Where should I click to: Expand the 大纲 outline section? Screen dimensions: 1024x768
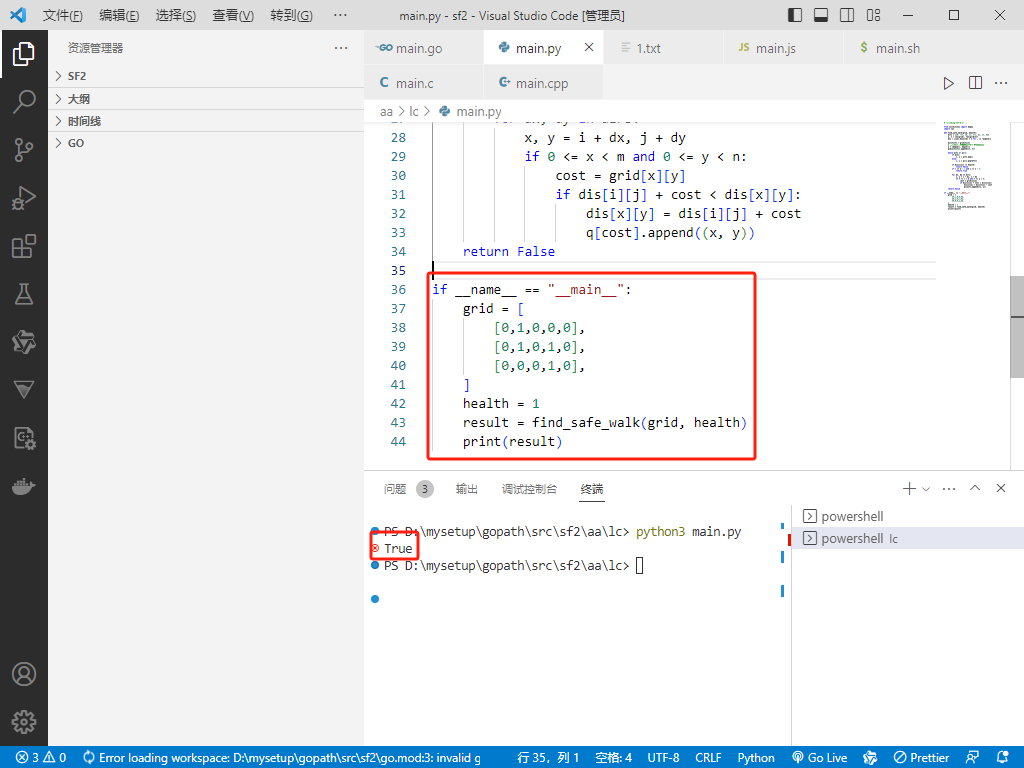tap(206, 99)
